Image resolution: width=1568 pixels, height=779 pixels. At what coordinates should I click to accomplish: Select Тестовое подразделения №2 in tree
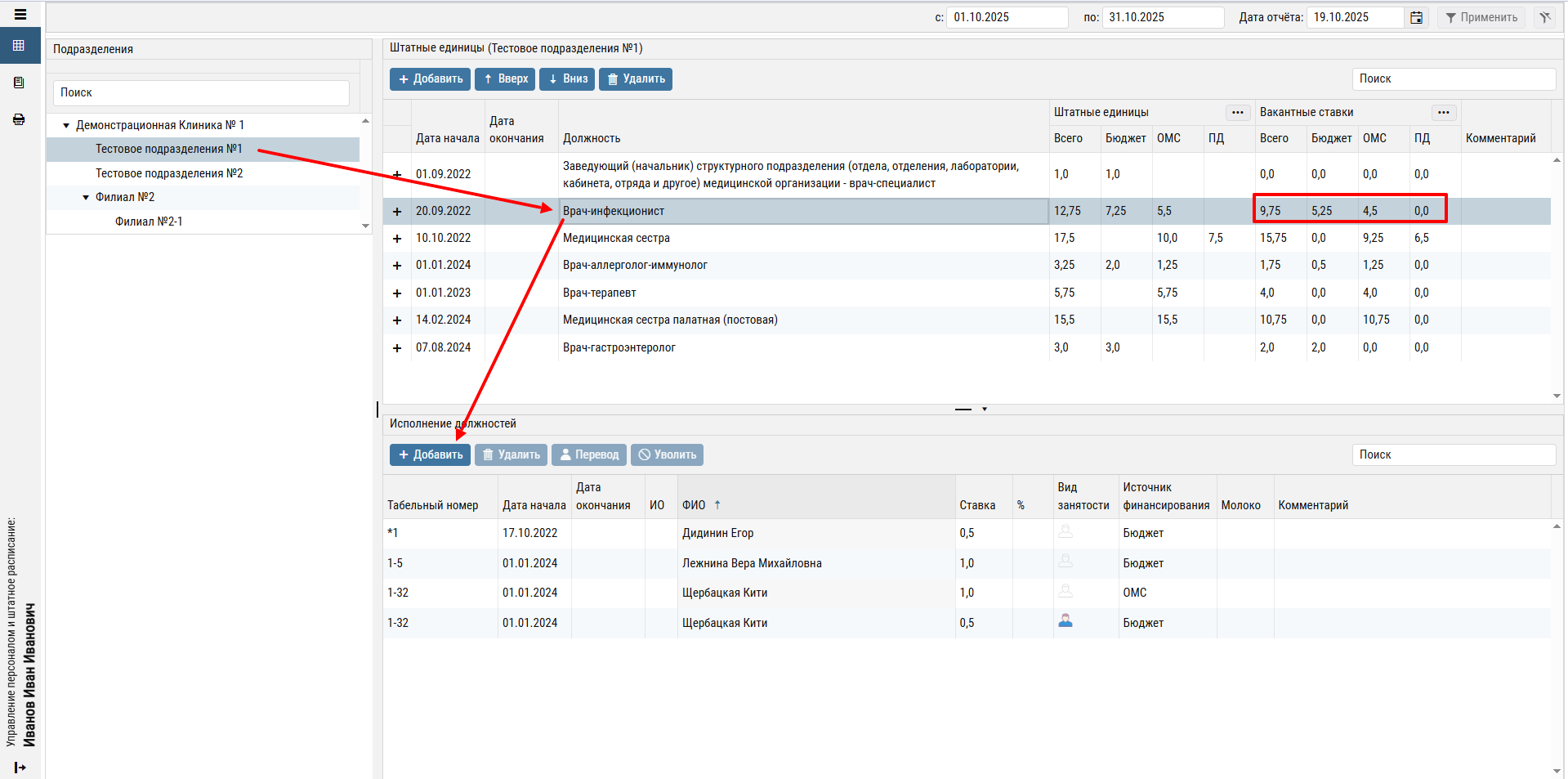click(169, 173)
